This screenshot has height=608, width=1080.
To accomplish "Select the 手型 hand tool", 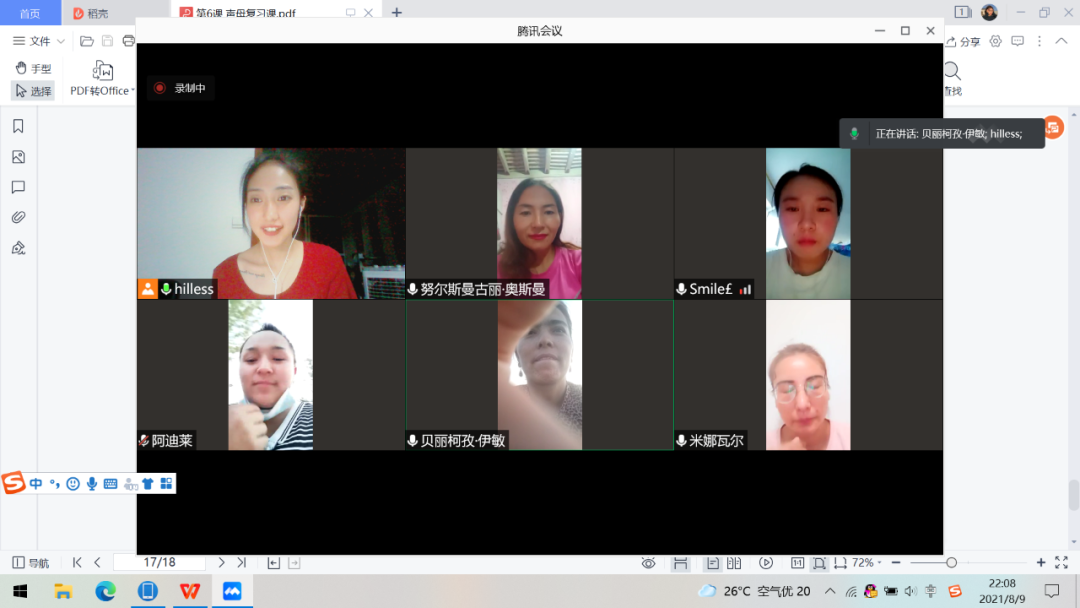I will [35, 68].
